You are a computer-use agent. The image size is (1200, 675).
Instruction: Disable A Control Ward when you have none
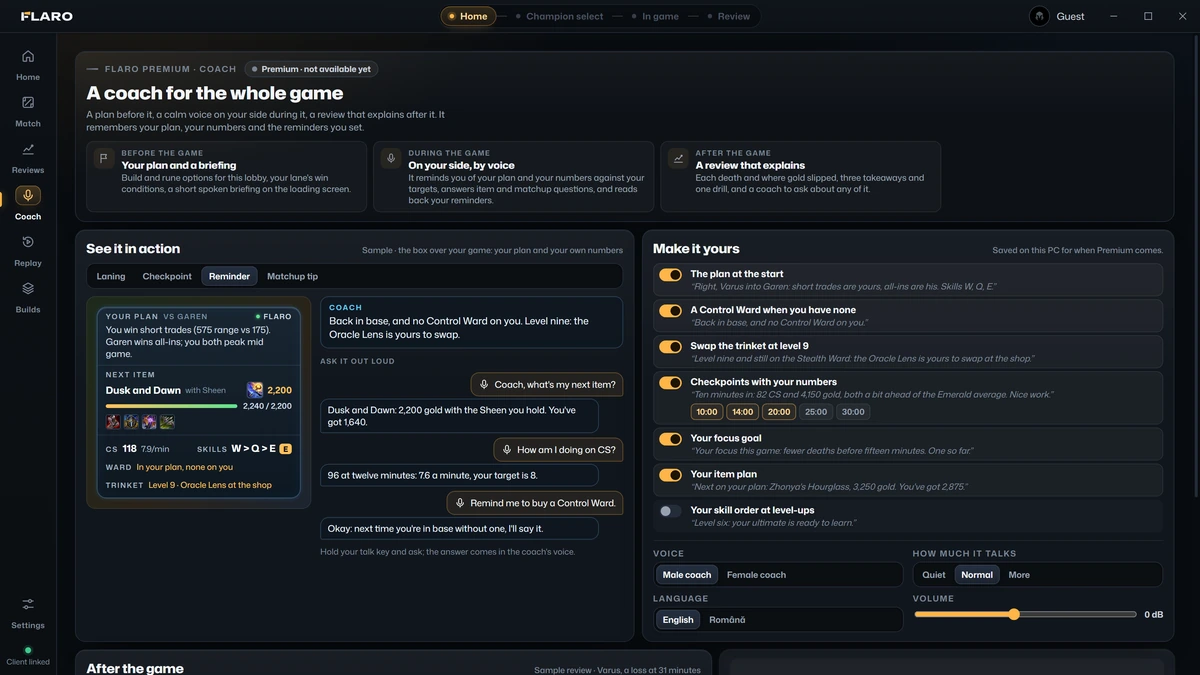670,311
